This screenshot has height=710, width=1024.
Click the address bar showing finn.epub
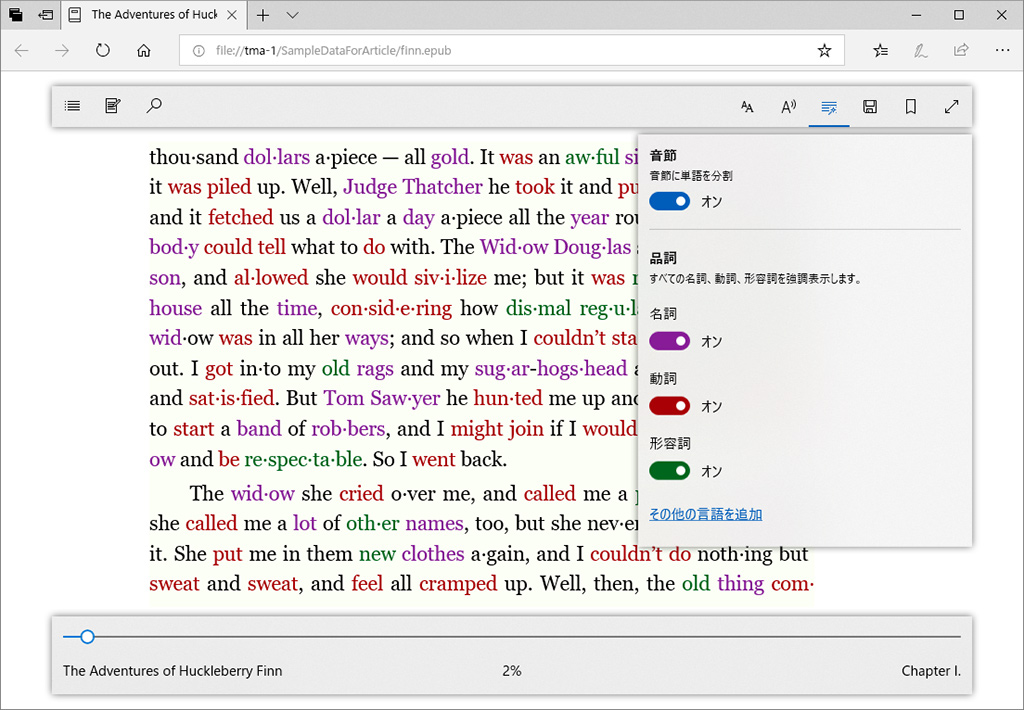512,50
